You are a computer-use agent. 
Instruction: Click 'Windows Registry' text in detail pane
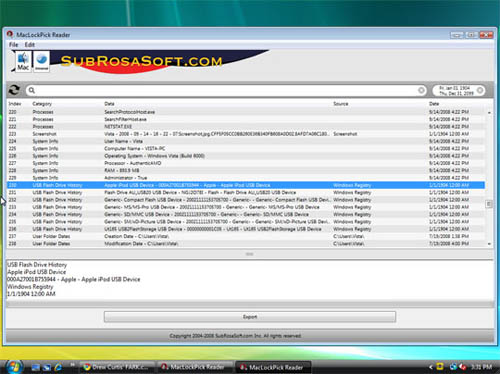[30, 287]
